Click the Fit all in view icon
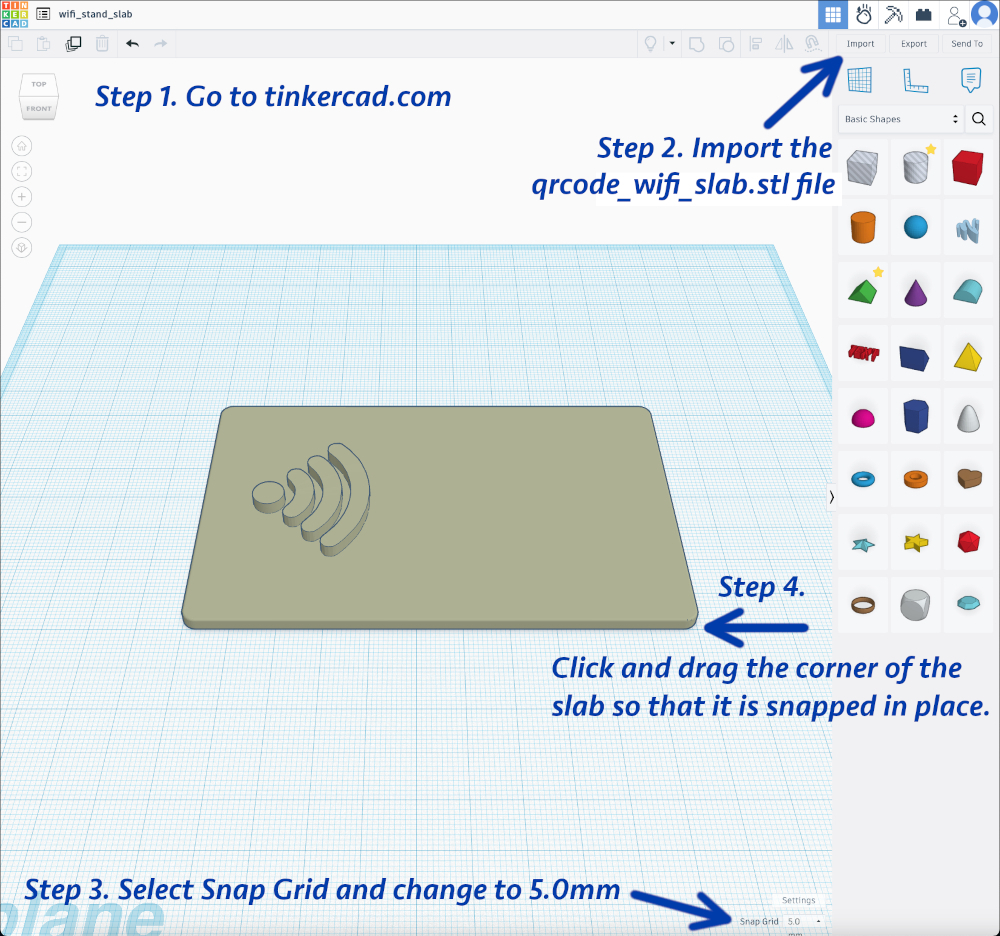Image resolution: width=1000 pixels, height=936 pixels. click(22, 172)
